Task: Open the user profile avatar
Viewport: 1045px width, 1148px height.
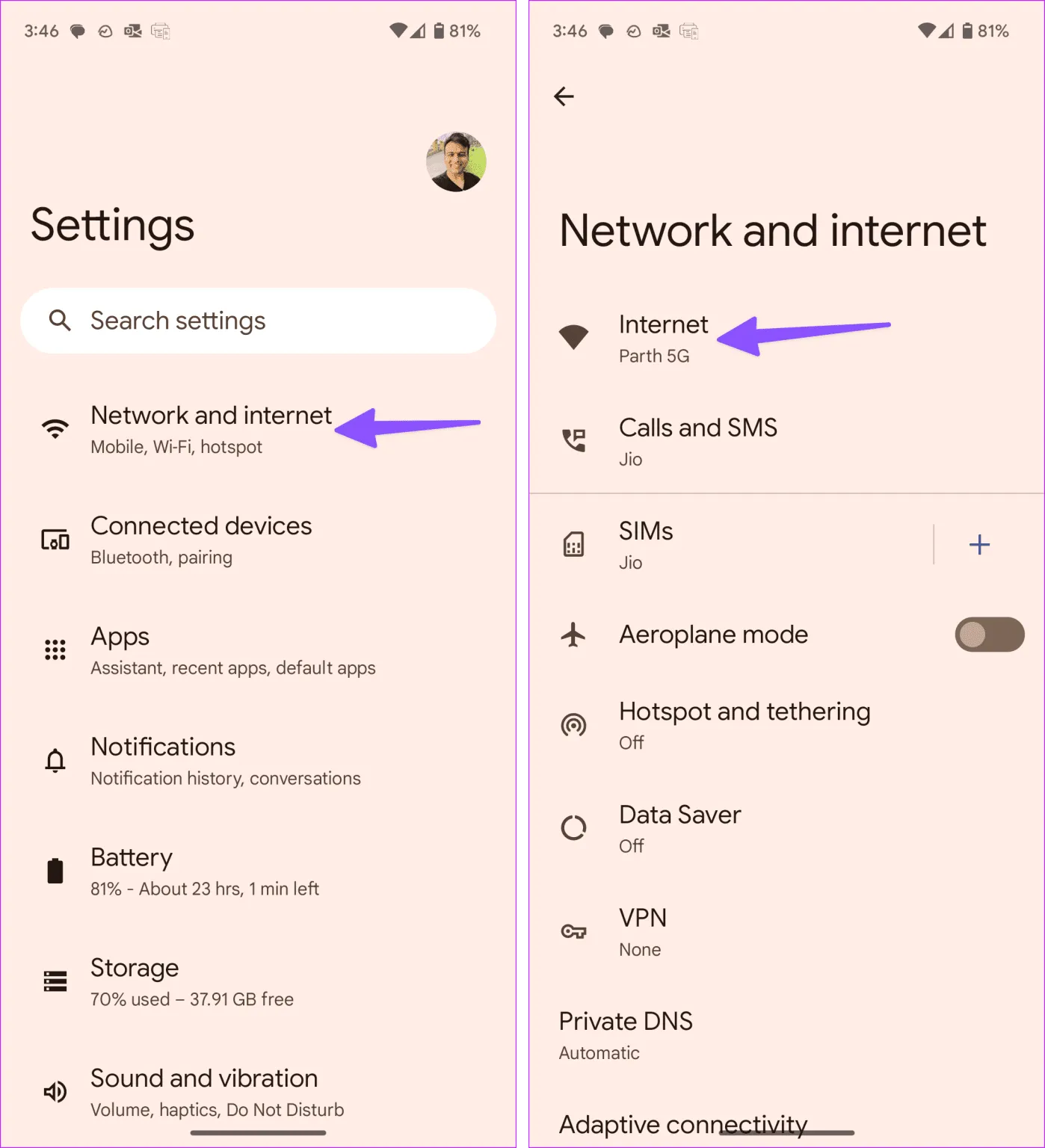Action: pos(456,161)
